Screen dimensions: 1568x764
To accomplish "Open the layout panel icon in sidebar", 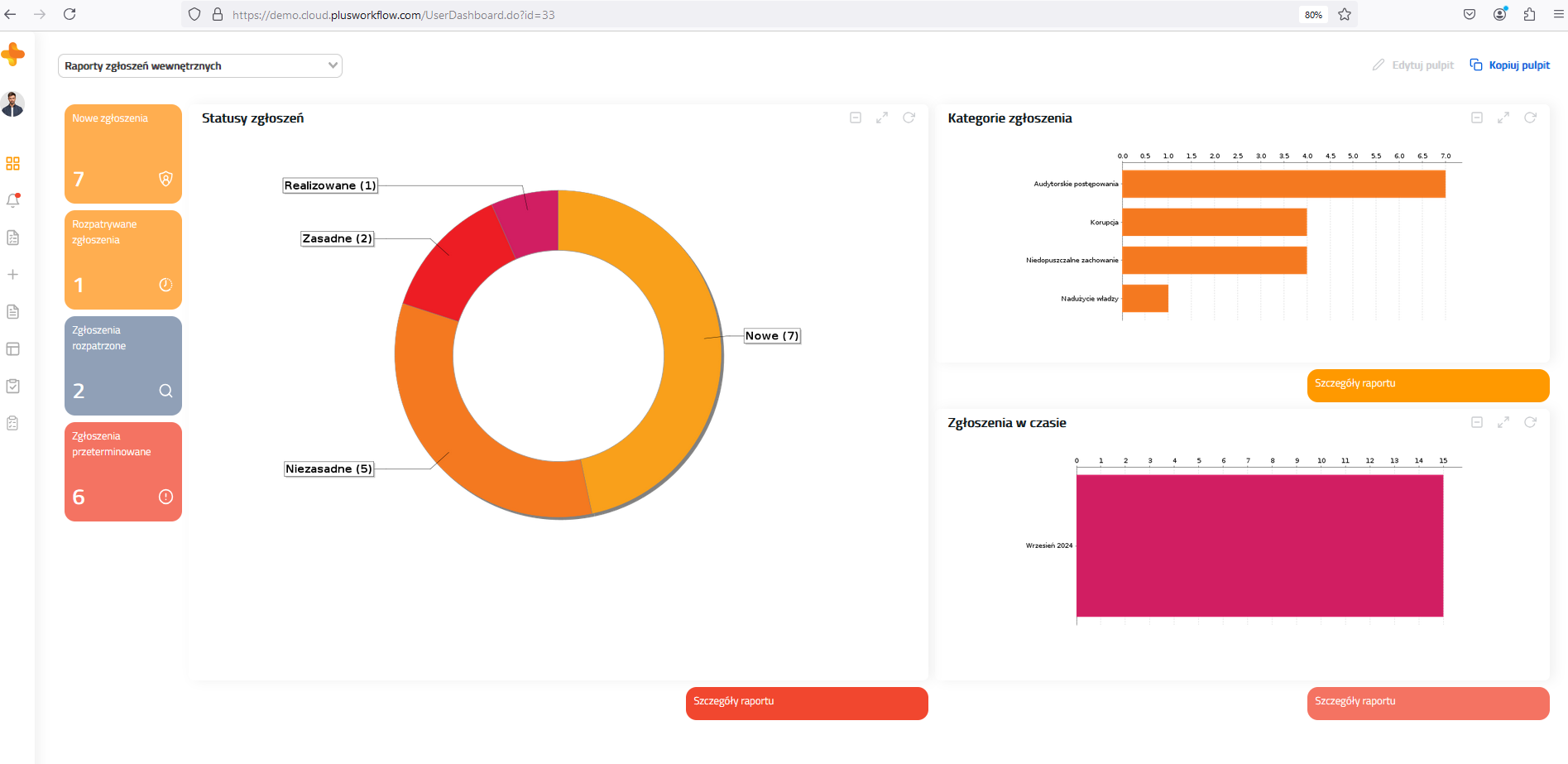I will click(x=12, y=349).
